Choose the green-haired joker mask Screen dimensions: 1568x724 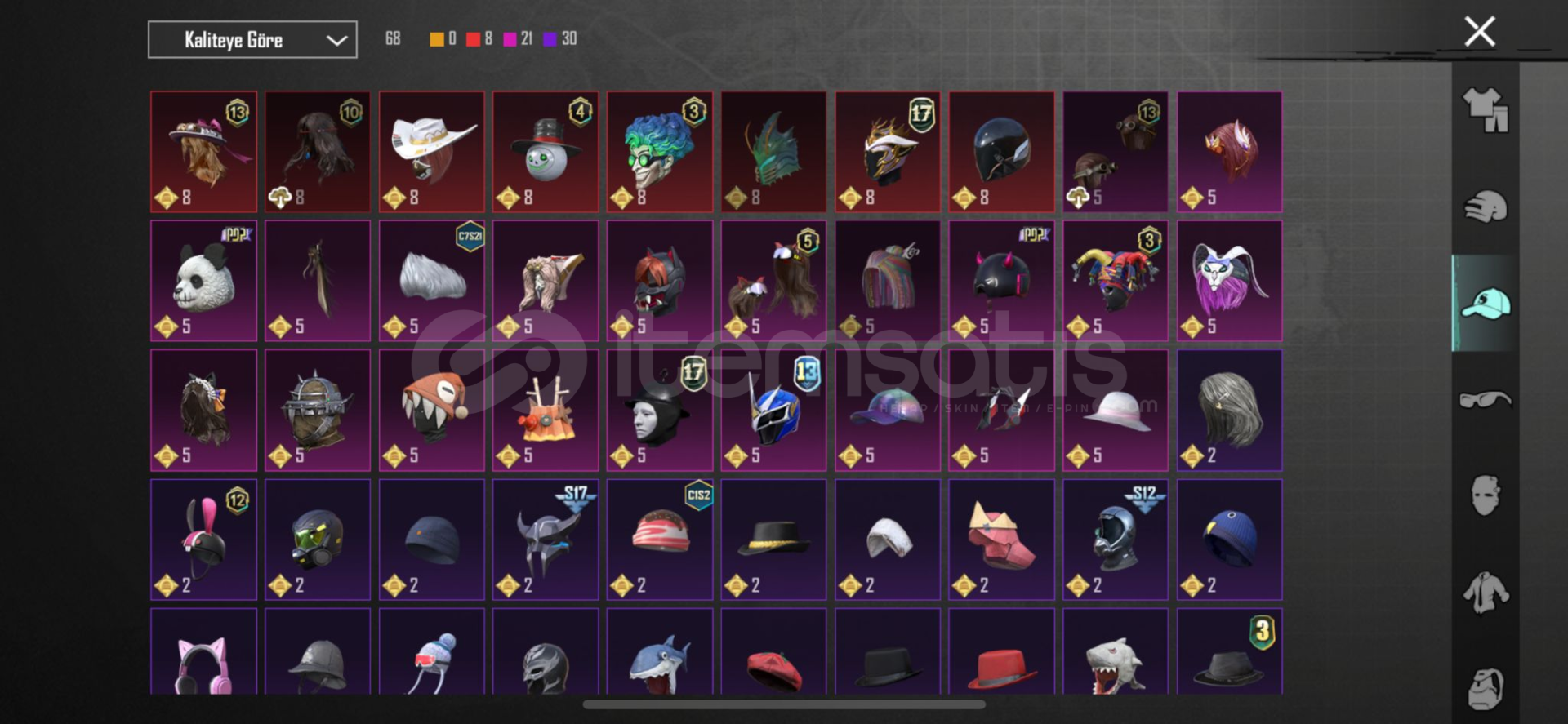point(659,152)
